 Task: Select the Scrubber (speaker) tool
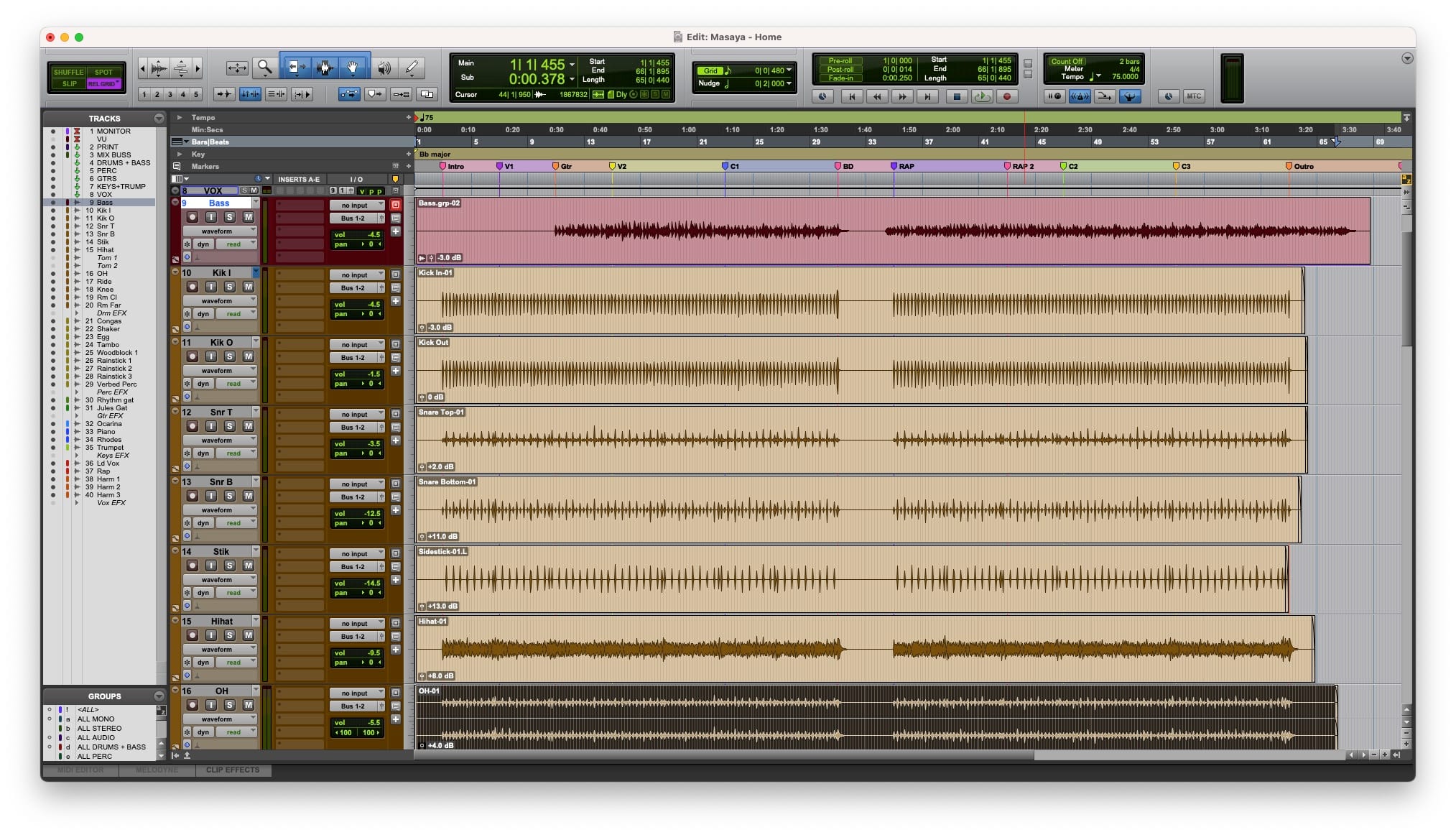[385, 68]
